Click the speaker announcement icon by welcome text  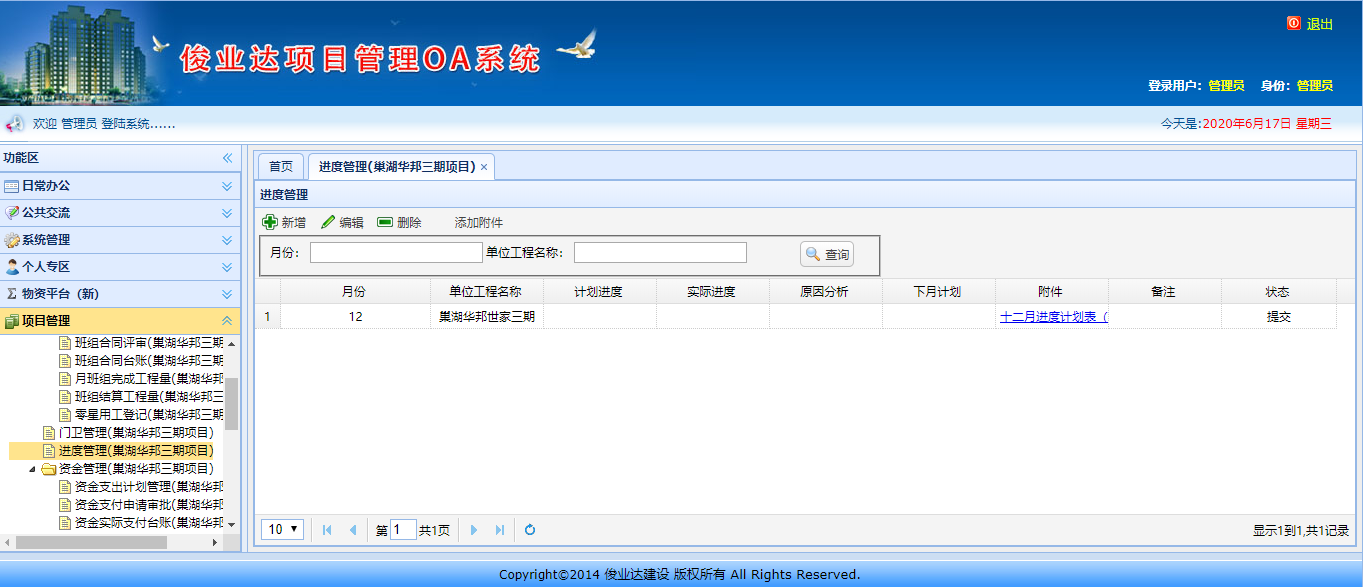[x=15, y=124]
